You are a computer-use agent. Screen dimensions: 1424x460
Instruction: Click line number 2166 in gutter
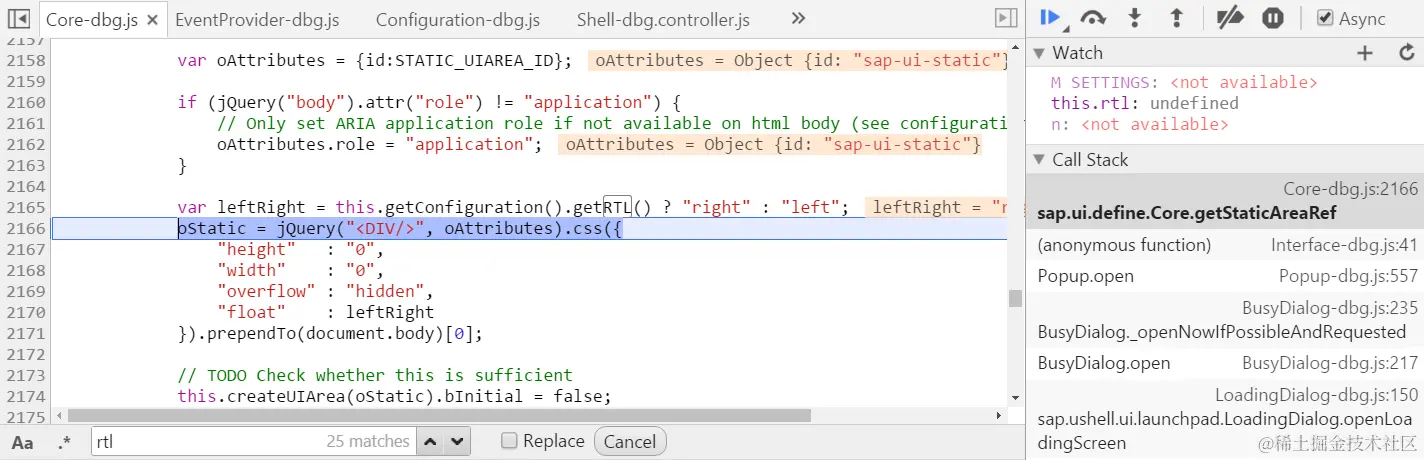[x=25, y=228]
